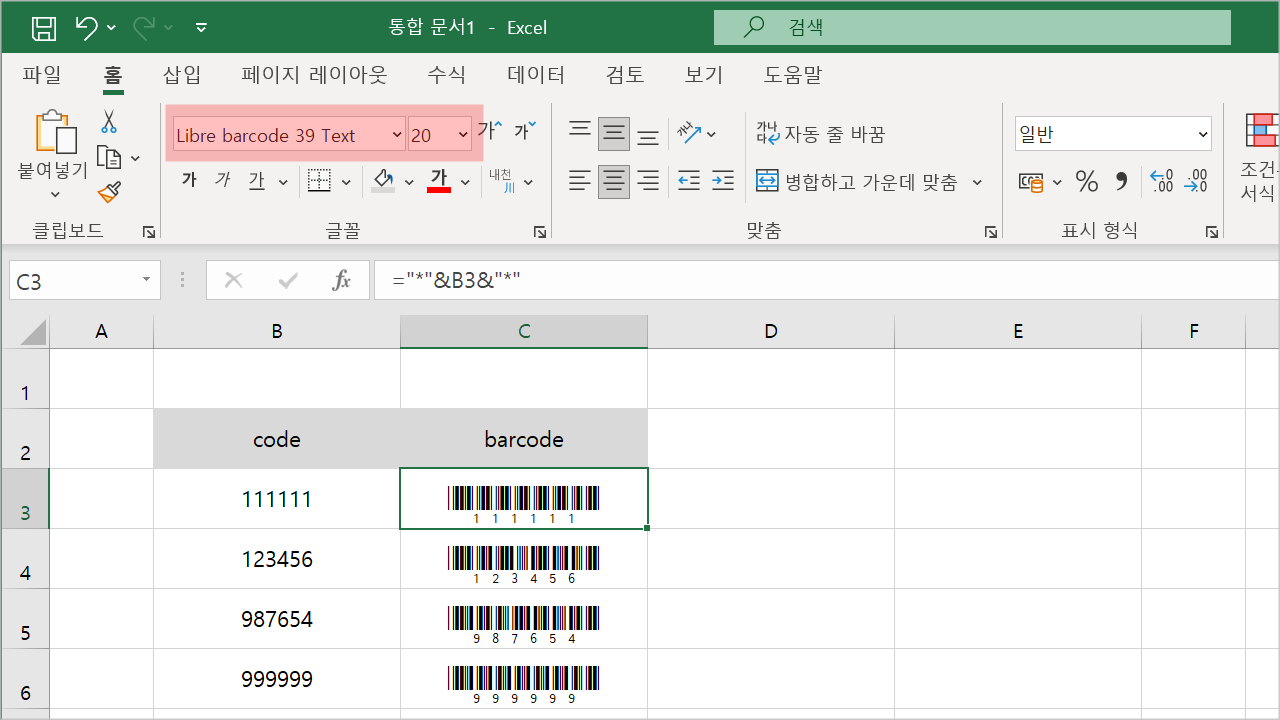Apply the accounting currency format

tap(1031, 181)
